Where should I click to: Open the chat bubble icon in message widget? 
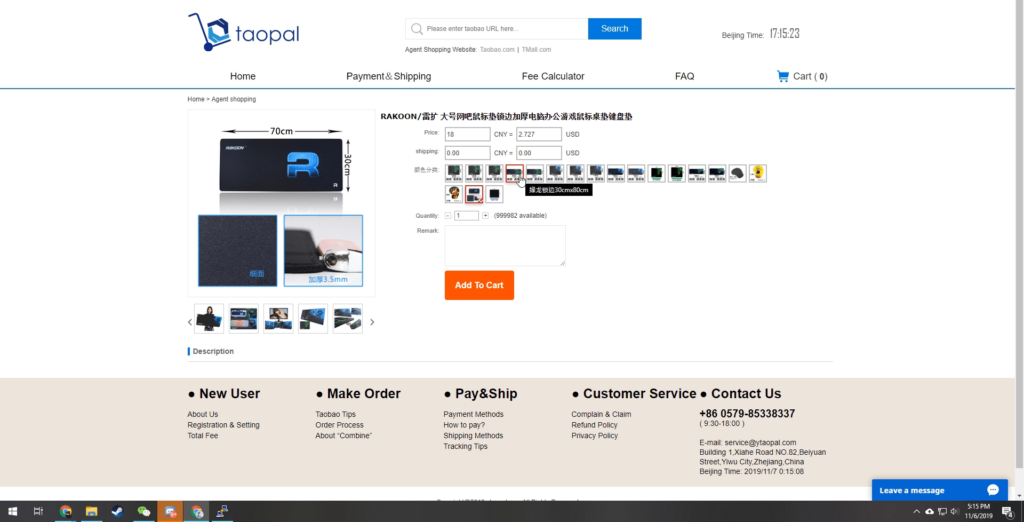tap(993, 490)
